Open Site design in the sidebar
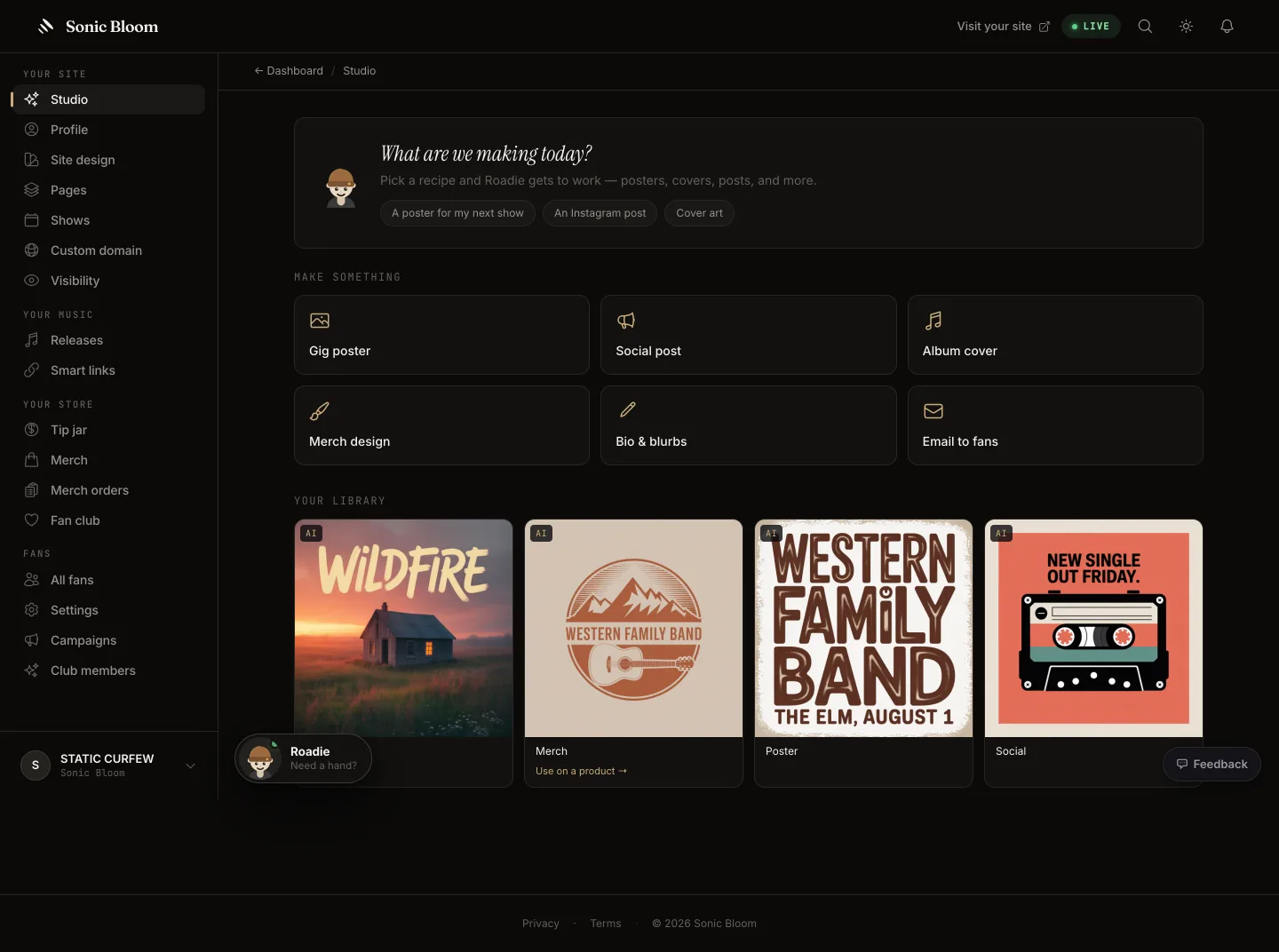 (x=108, y=160)
